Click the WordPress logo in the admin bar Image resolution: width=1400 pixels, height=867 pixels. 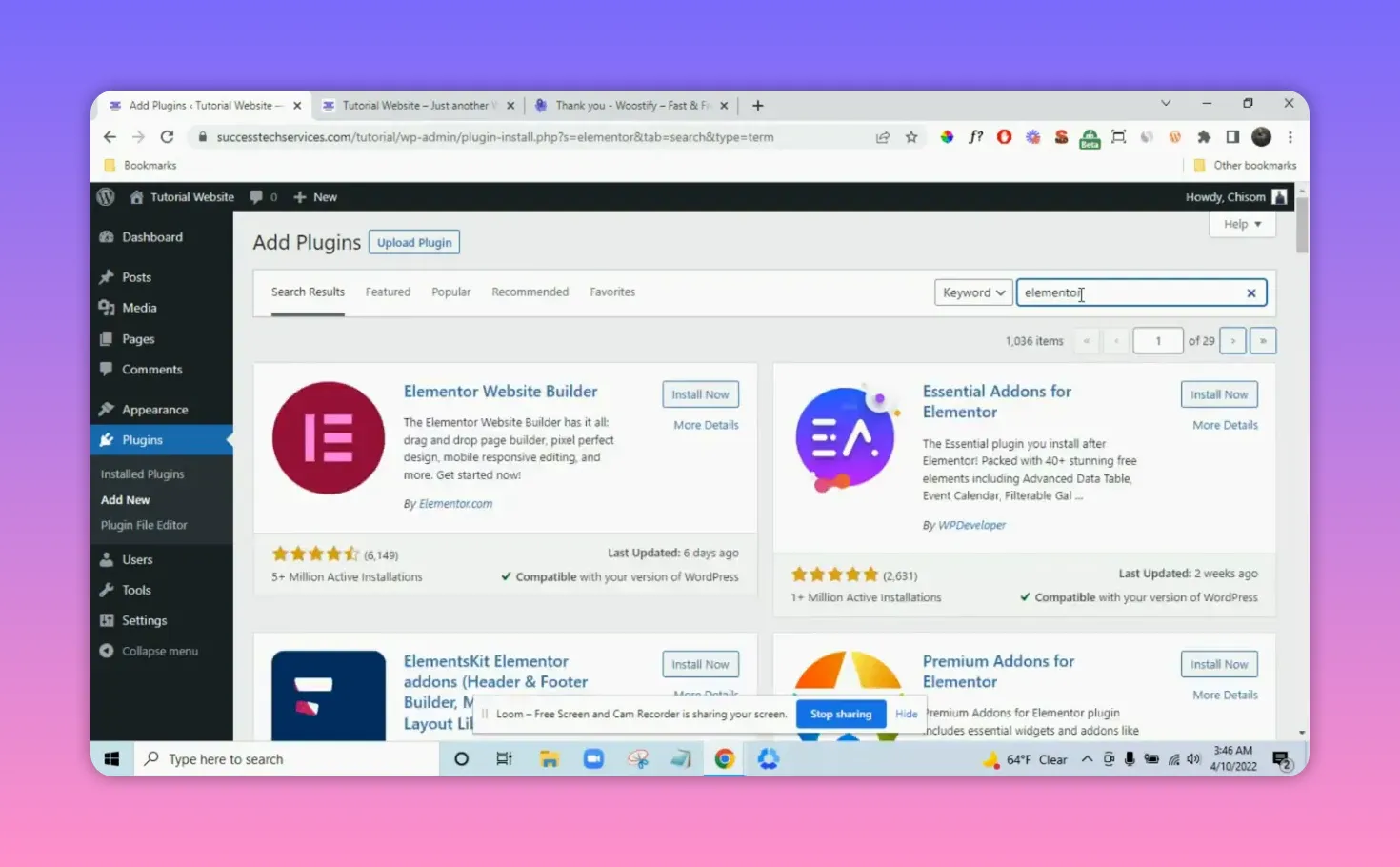tap(106, 196)
